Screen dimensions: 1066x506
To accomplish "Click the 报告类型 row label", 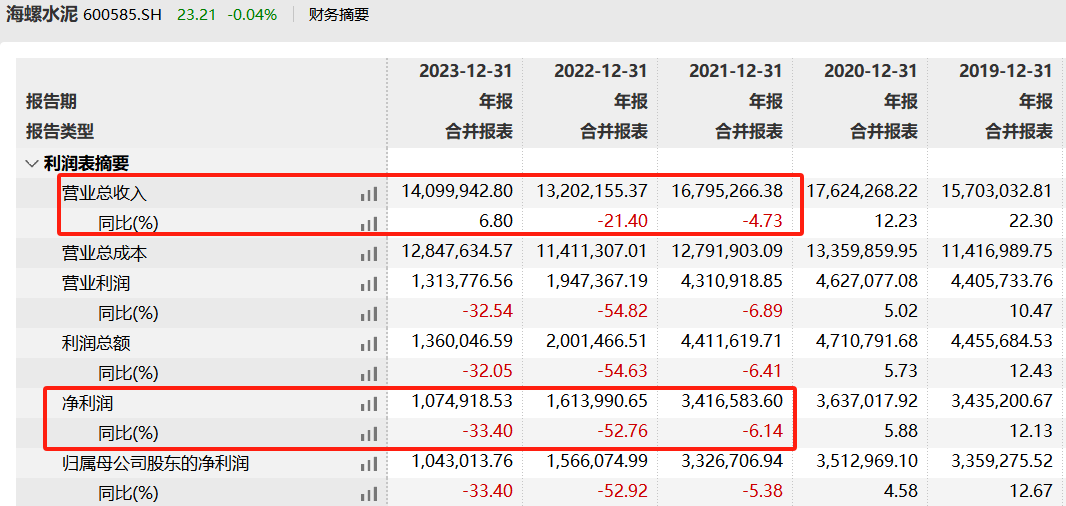I will click(x=60, y=131).
